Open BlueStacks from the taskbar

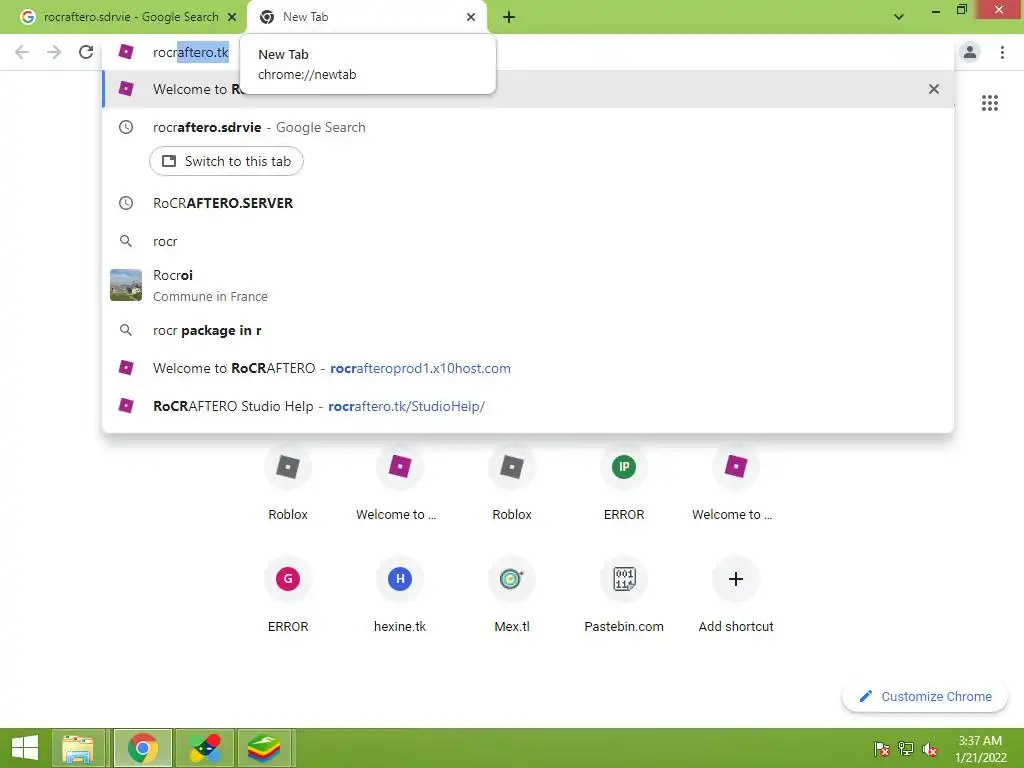pos(264,748)
